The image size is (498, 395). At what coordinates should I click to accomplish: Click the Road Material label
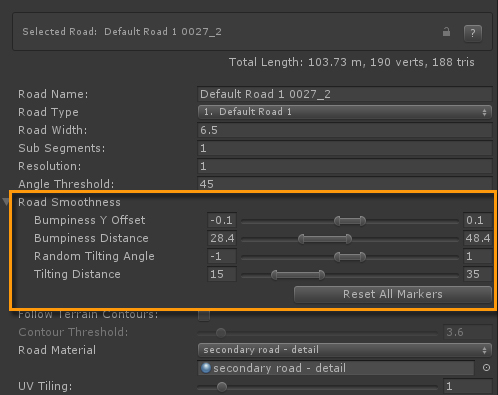[57, 350]
